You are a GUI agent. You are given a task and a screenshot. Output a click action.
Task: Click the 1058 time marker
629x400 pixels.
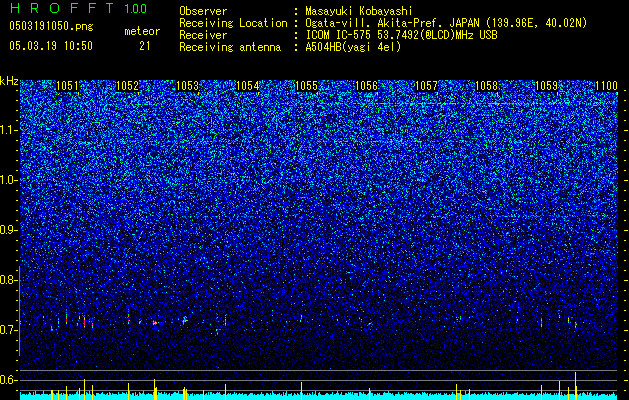tap(486, 86)
